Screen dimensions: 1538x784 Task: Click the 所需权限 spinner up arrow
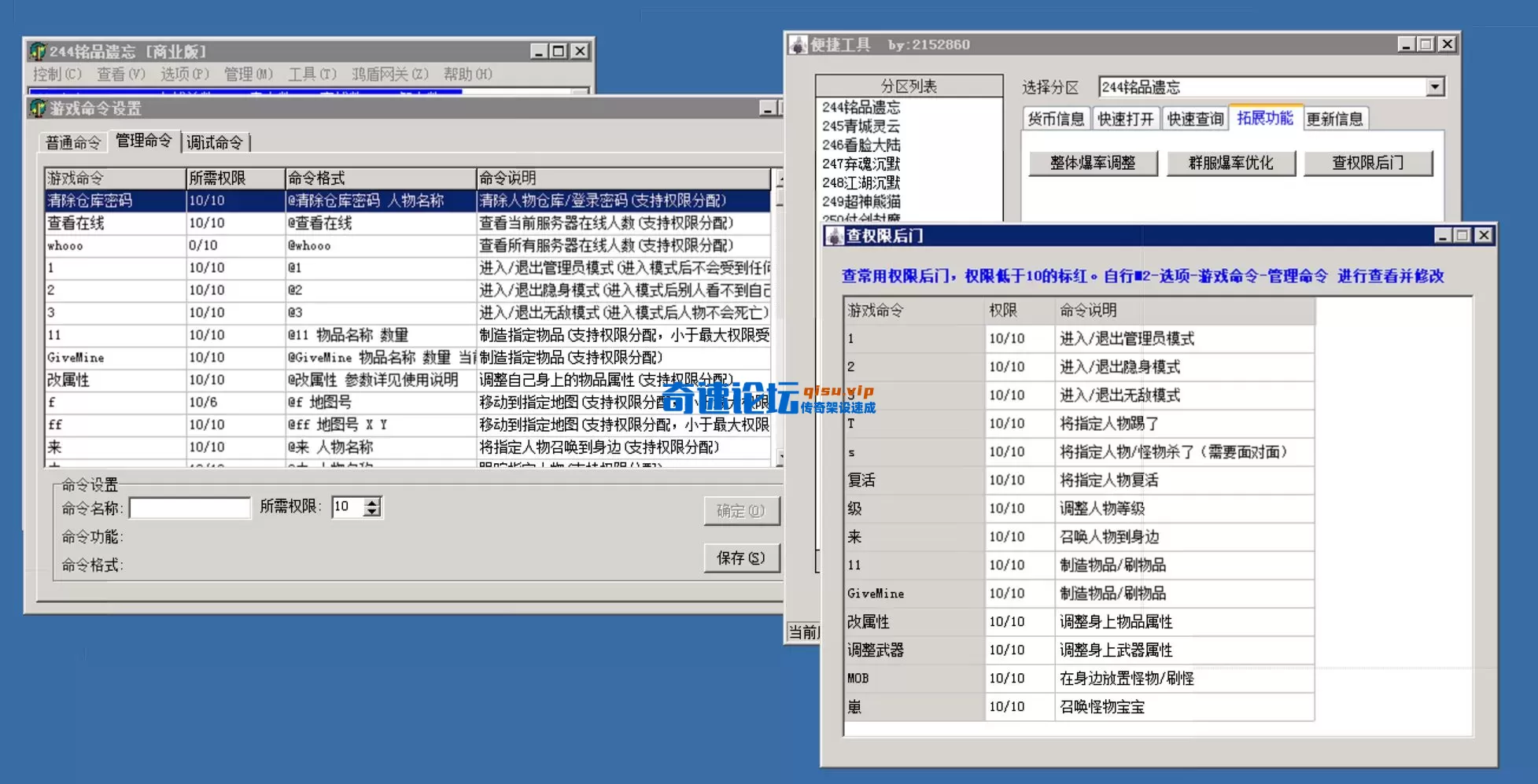[374, 502]
